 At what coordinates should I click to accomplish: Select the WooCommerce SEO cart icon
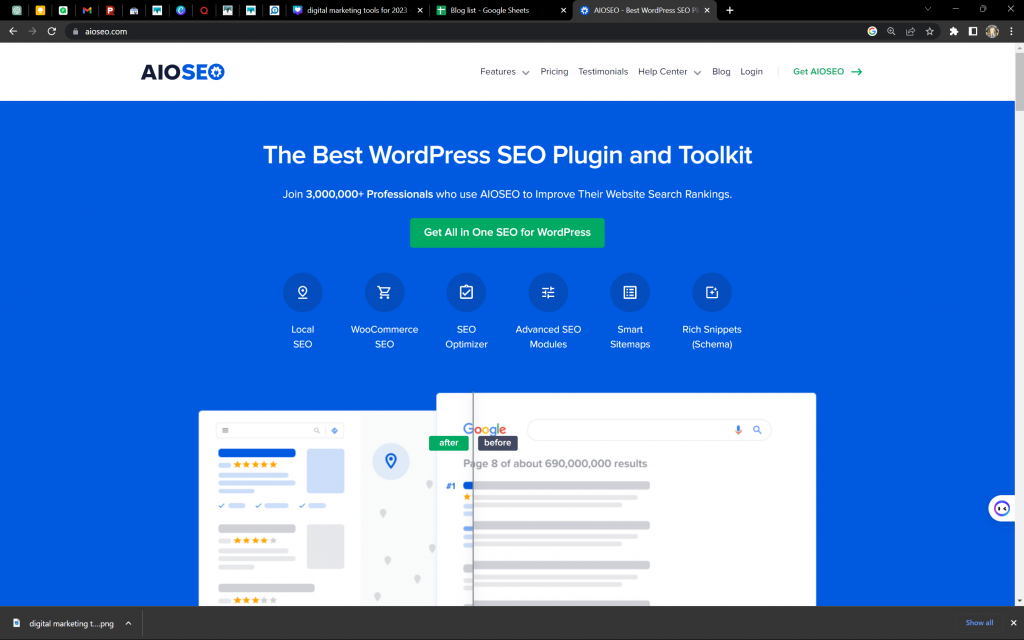click(x=384, y=293)
